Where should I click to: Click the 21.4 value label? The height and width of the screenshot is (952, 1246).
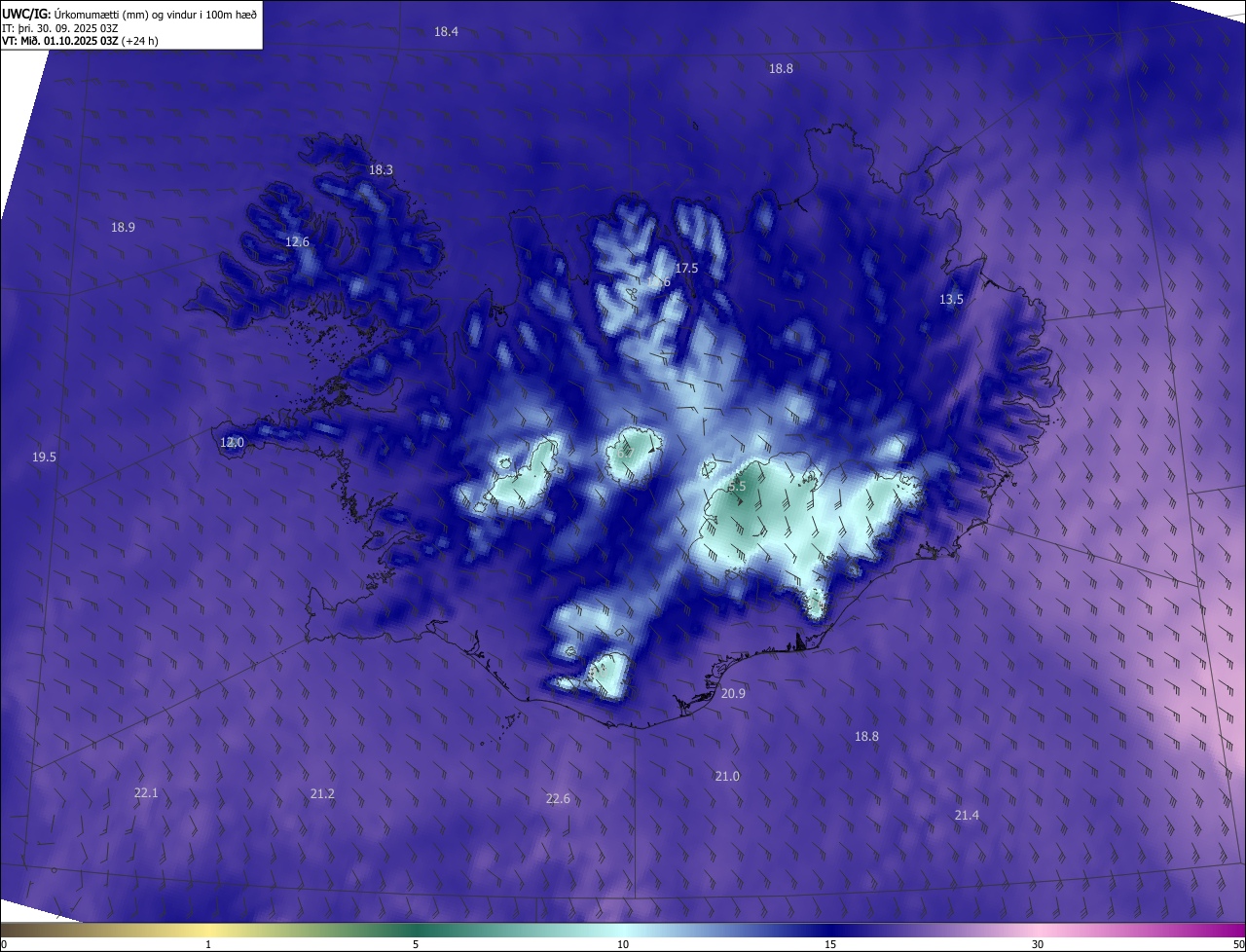point(967,816)
